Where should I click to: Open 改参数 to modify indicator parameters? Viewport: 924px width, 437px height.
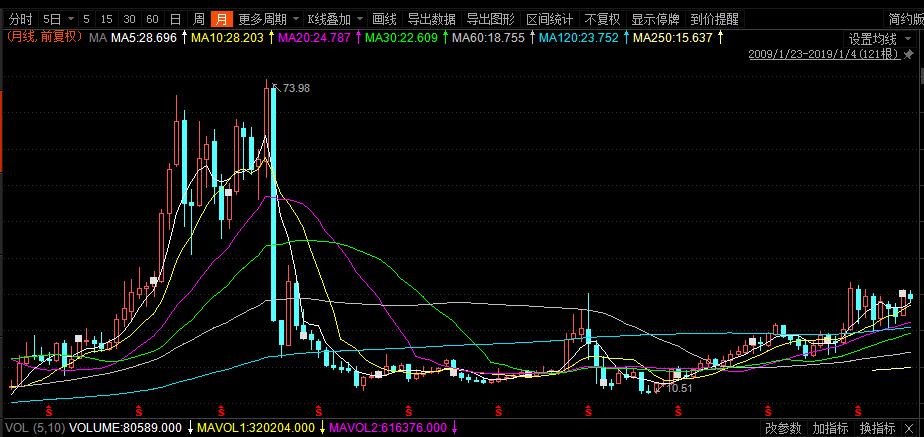coord(783,428)
